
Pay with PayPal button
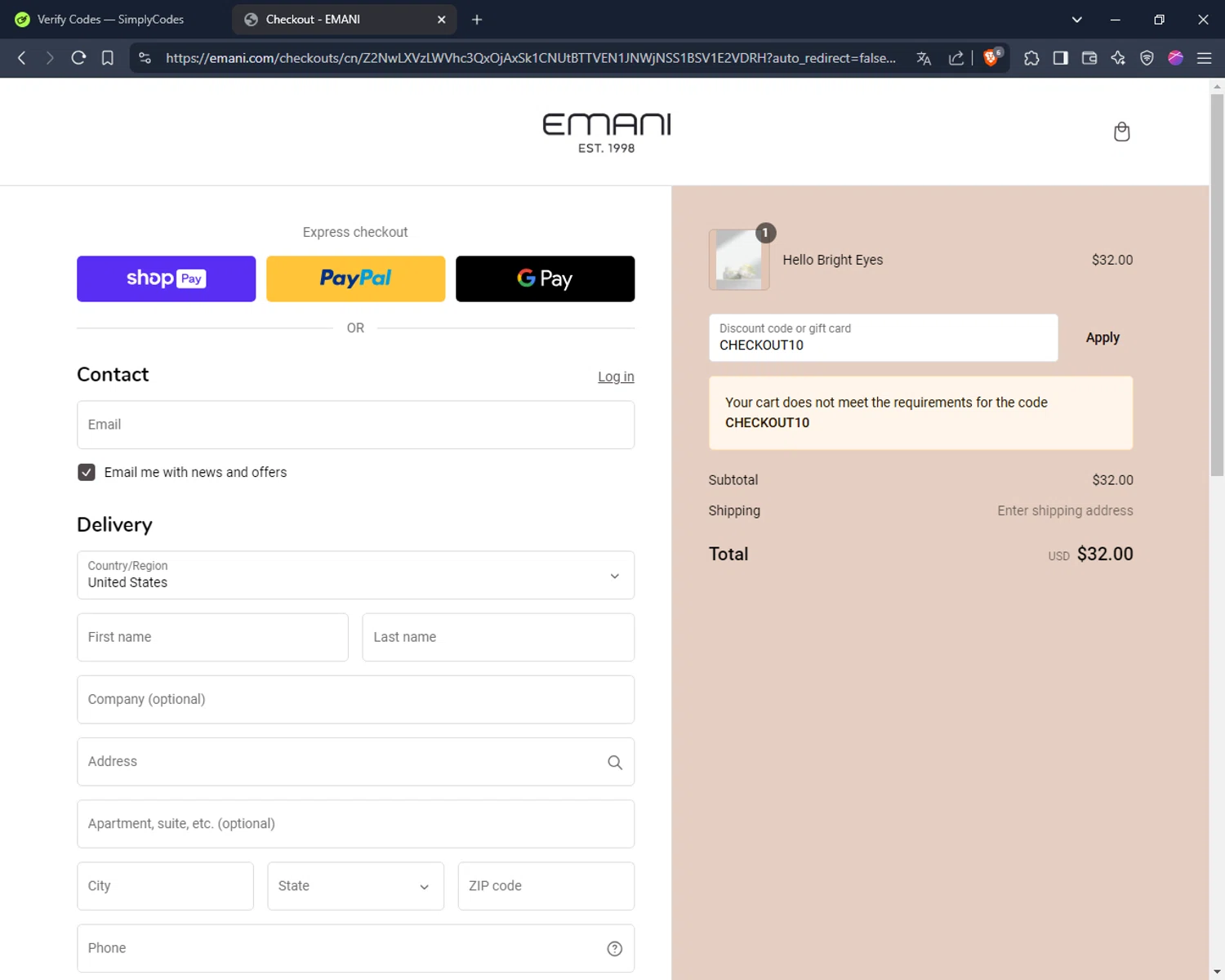(x=355, y=278)
